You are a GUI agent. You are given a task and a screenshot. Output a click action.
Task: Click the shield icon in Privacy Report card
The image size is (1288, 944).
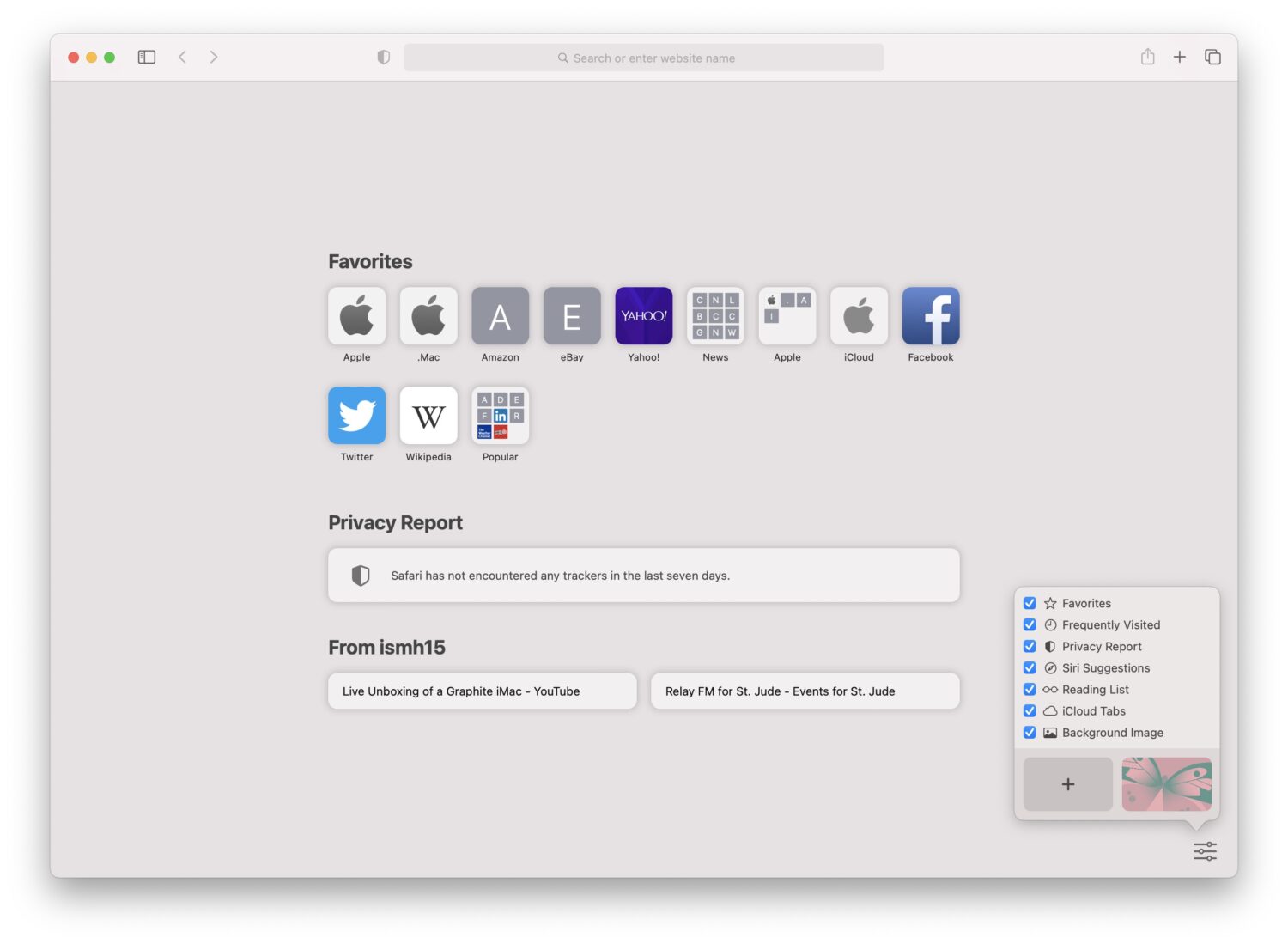click(x=361, y=576)
